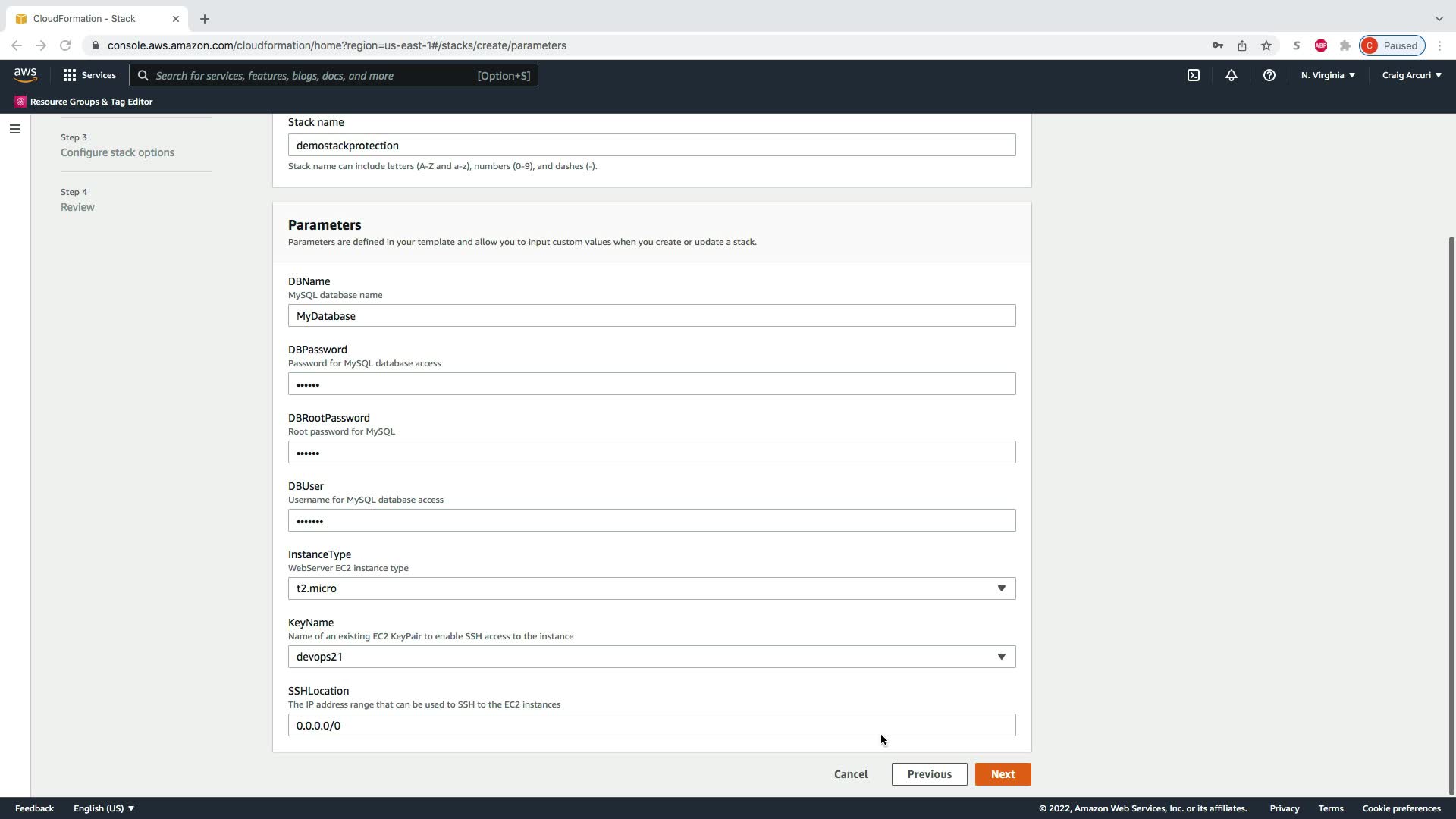1456x819 pixels.
Task: Click the Stack name text field
Action: point(651,146)
